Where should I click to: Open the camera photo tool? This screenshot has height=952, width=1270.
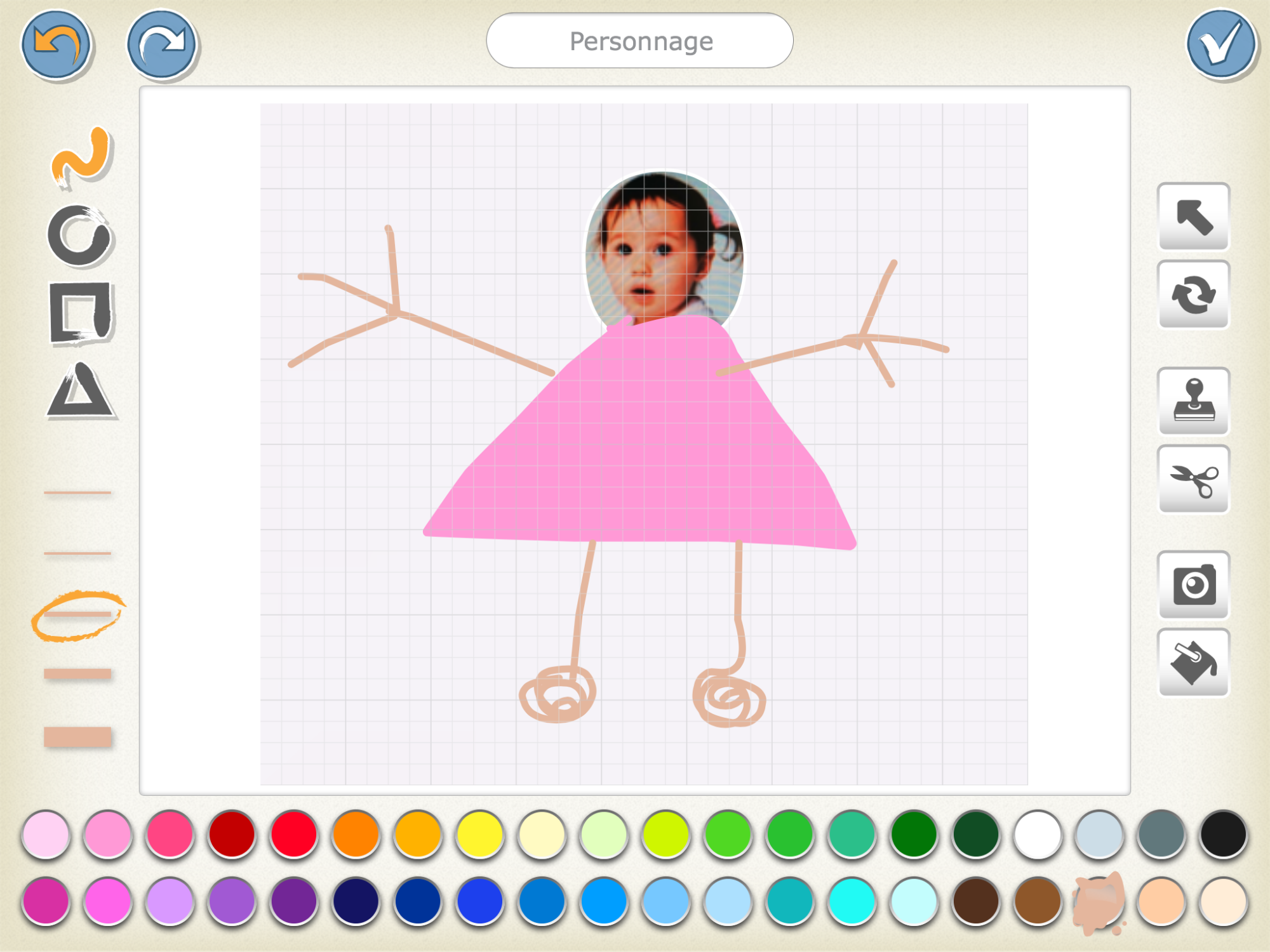[x=1194, y=585]
